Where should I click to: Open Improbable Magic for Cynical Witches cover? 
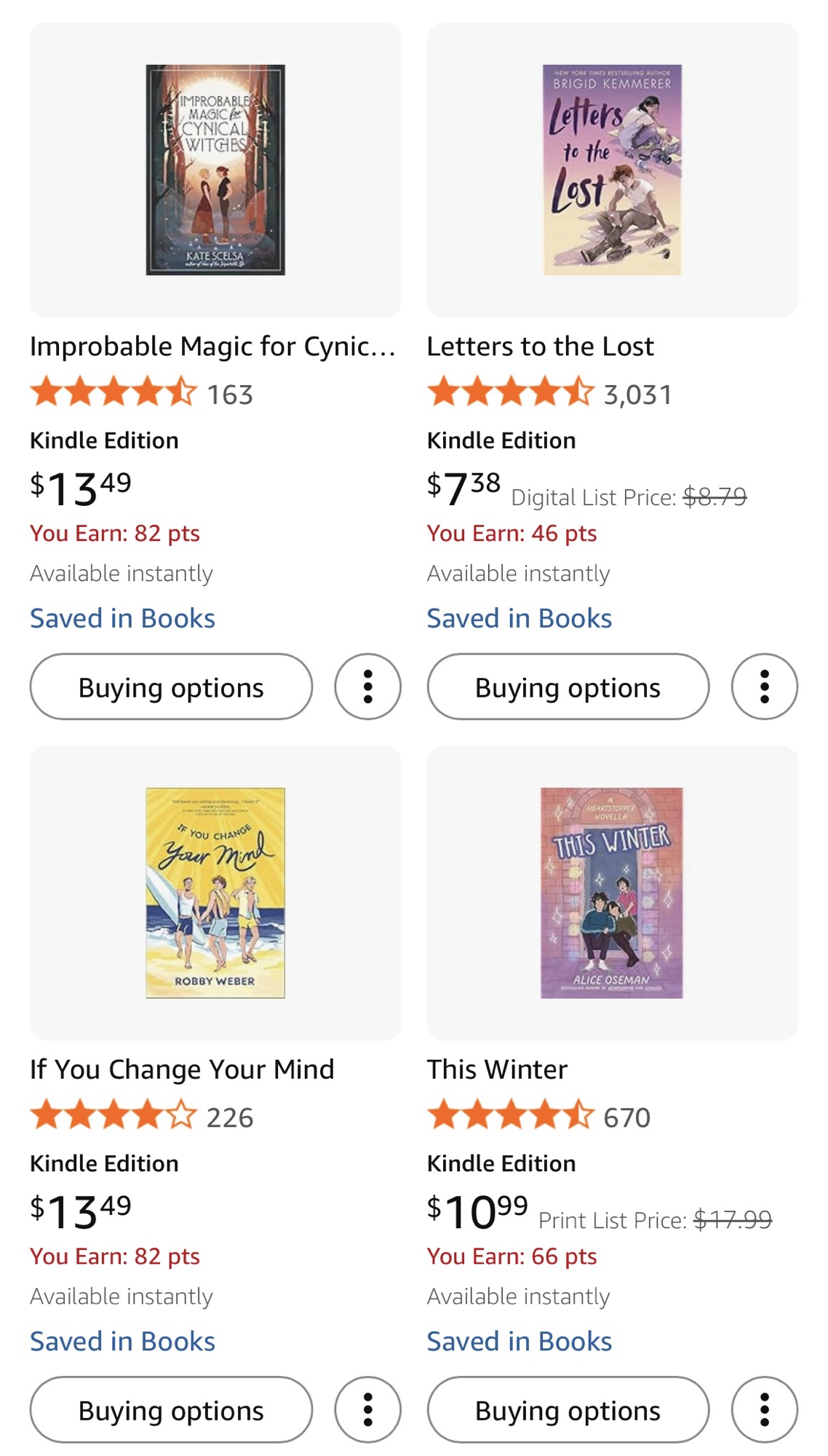click(x=215, y=170)
